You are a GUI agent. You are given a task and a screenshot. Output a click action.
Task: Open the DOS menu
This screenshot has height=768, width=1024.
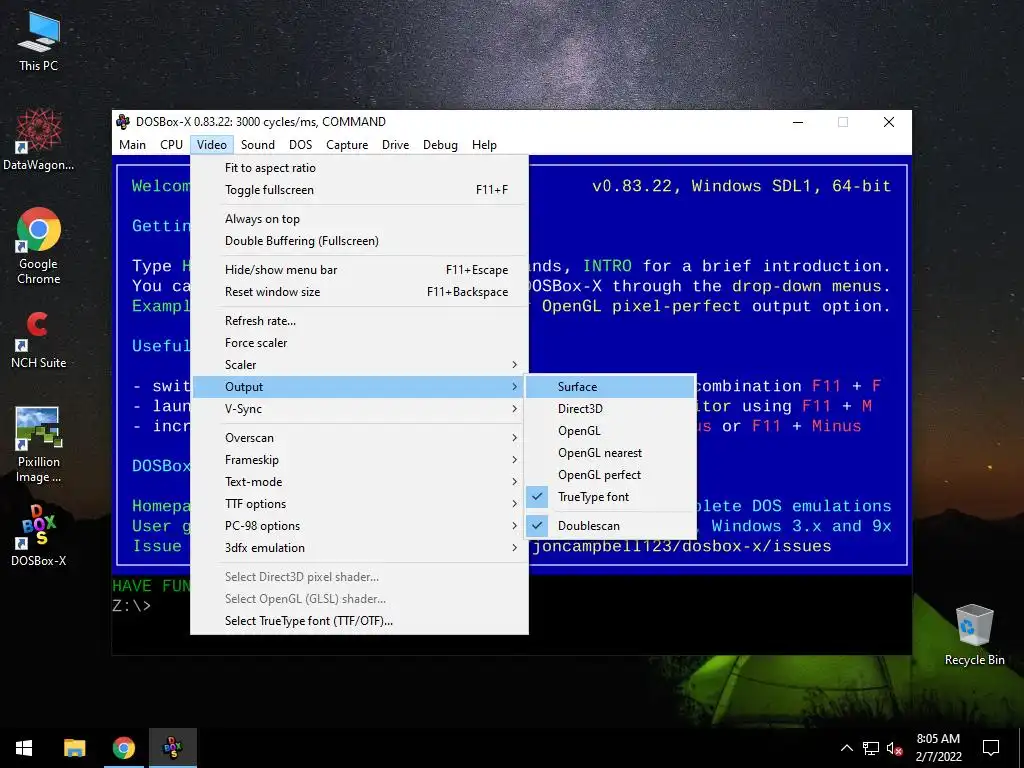point(300,145)
